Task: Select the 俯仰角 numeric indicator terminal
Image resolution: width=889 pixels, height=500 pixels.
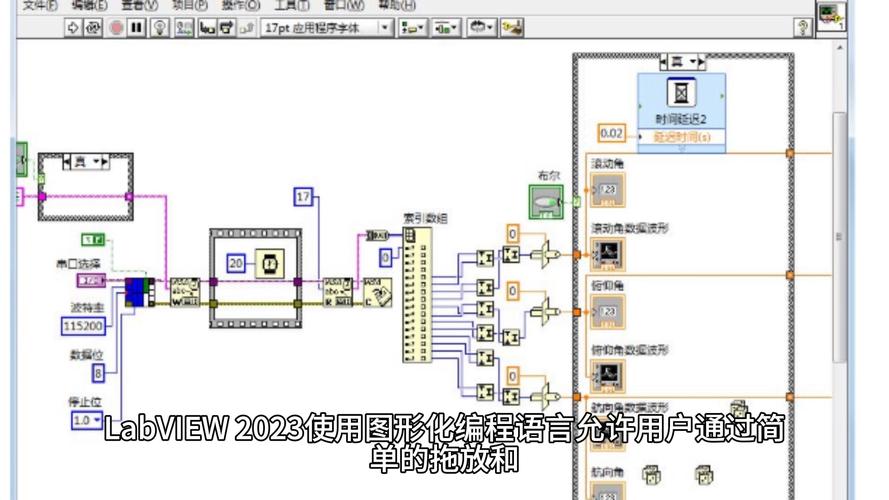Action: (x=607, y=312)
